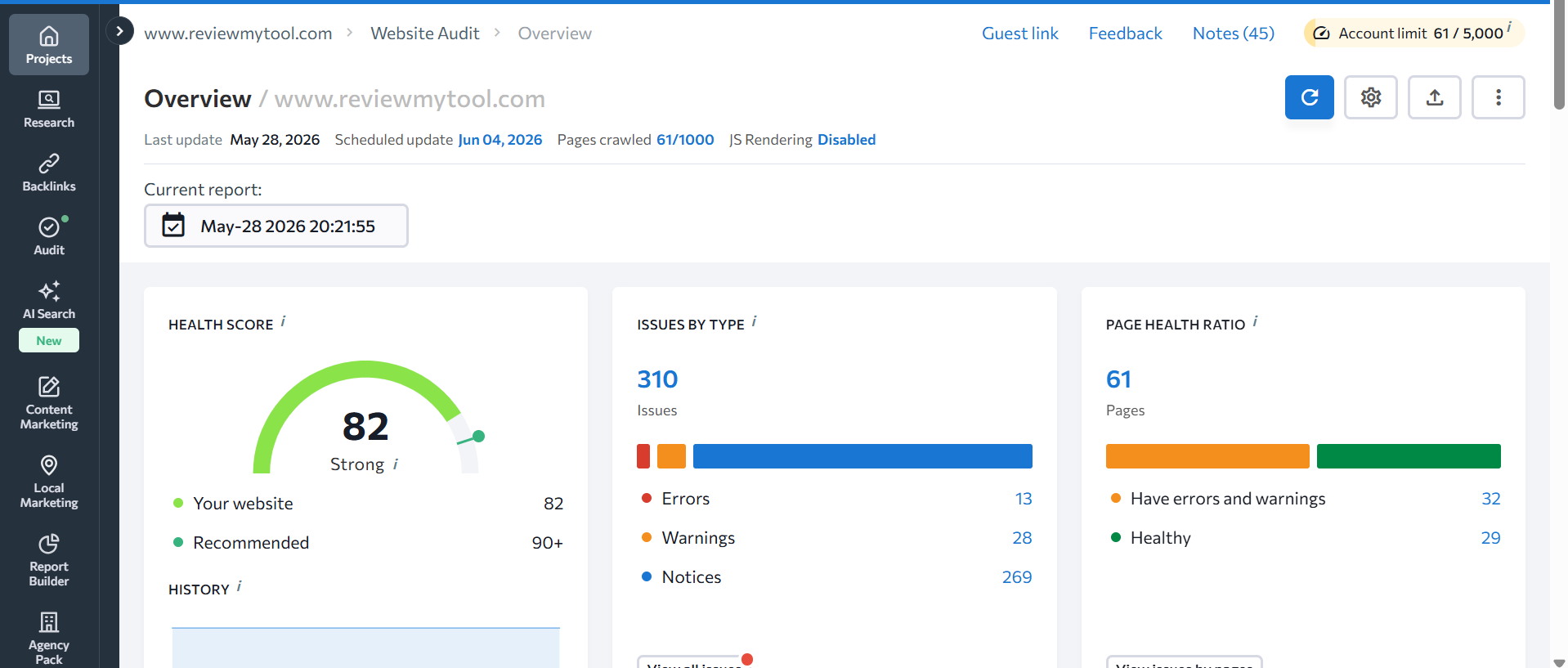Open the 13 Errors count
1568x668 pixels.
1024,499
